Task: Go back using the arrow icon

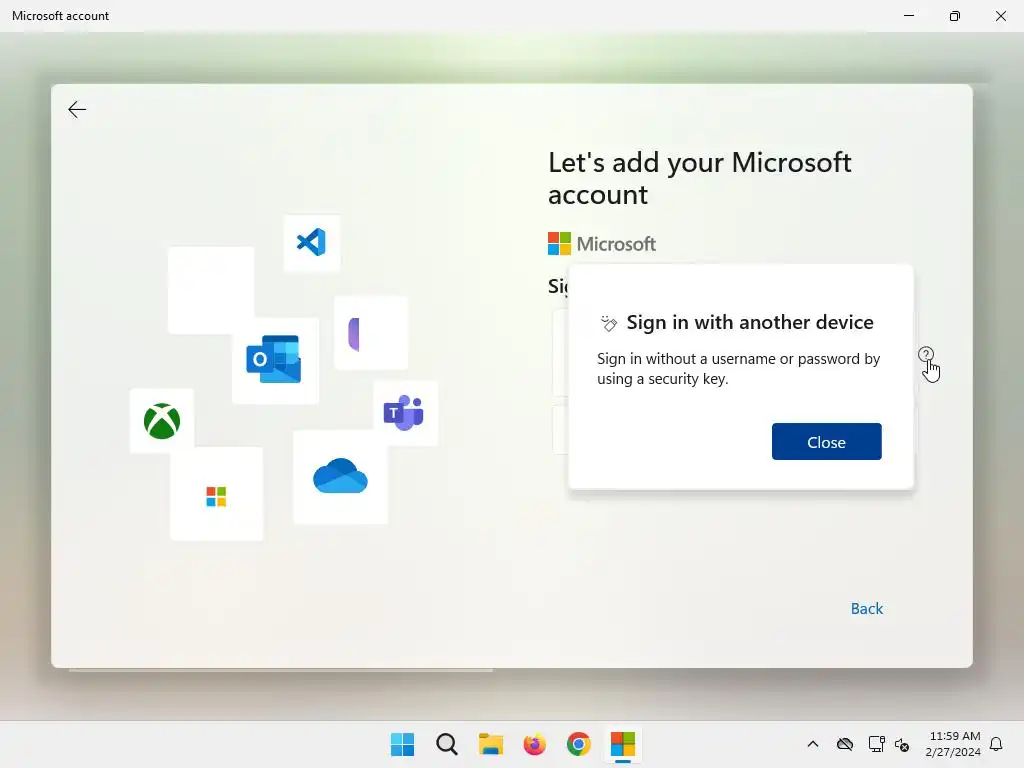Action: tap(77, 109)
